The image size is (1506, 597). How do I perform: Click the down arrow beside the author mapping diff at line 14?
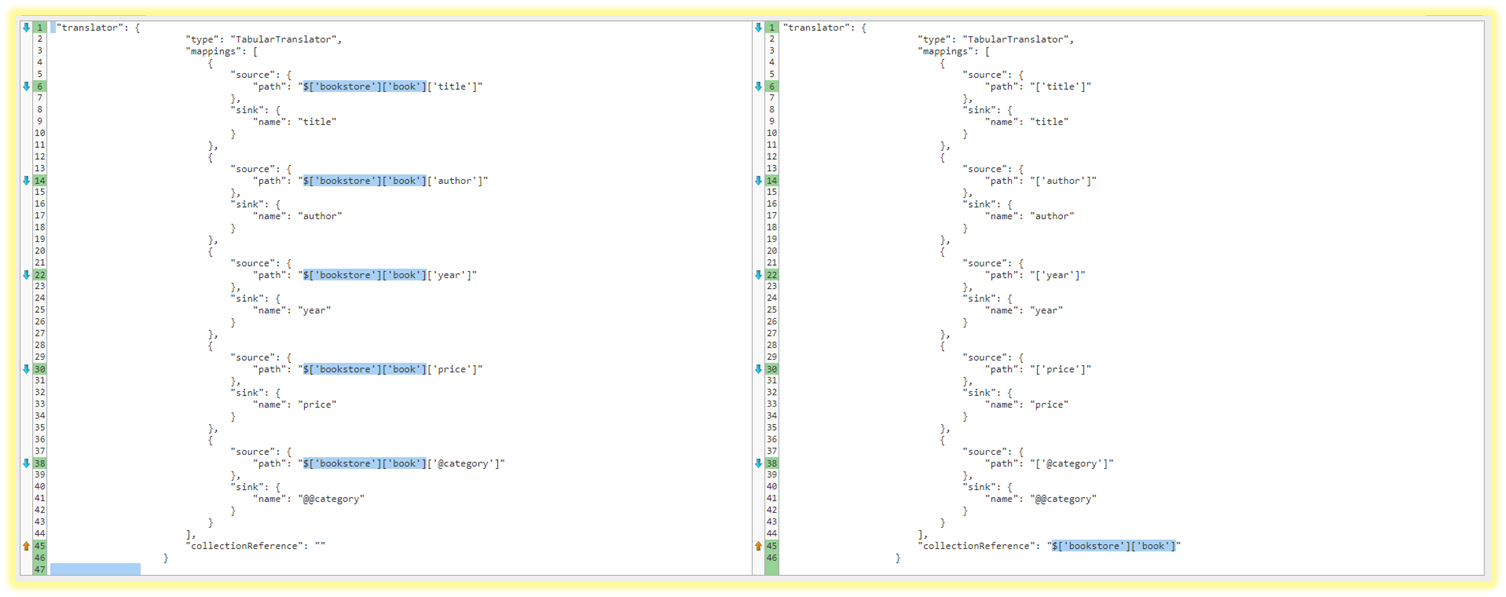tap(26, 180)
